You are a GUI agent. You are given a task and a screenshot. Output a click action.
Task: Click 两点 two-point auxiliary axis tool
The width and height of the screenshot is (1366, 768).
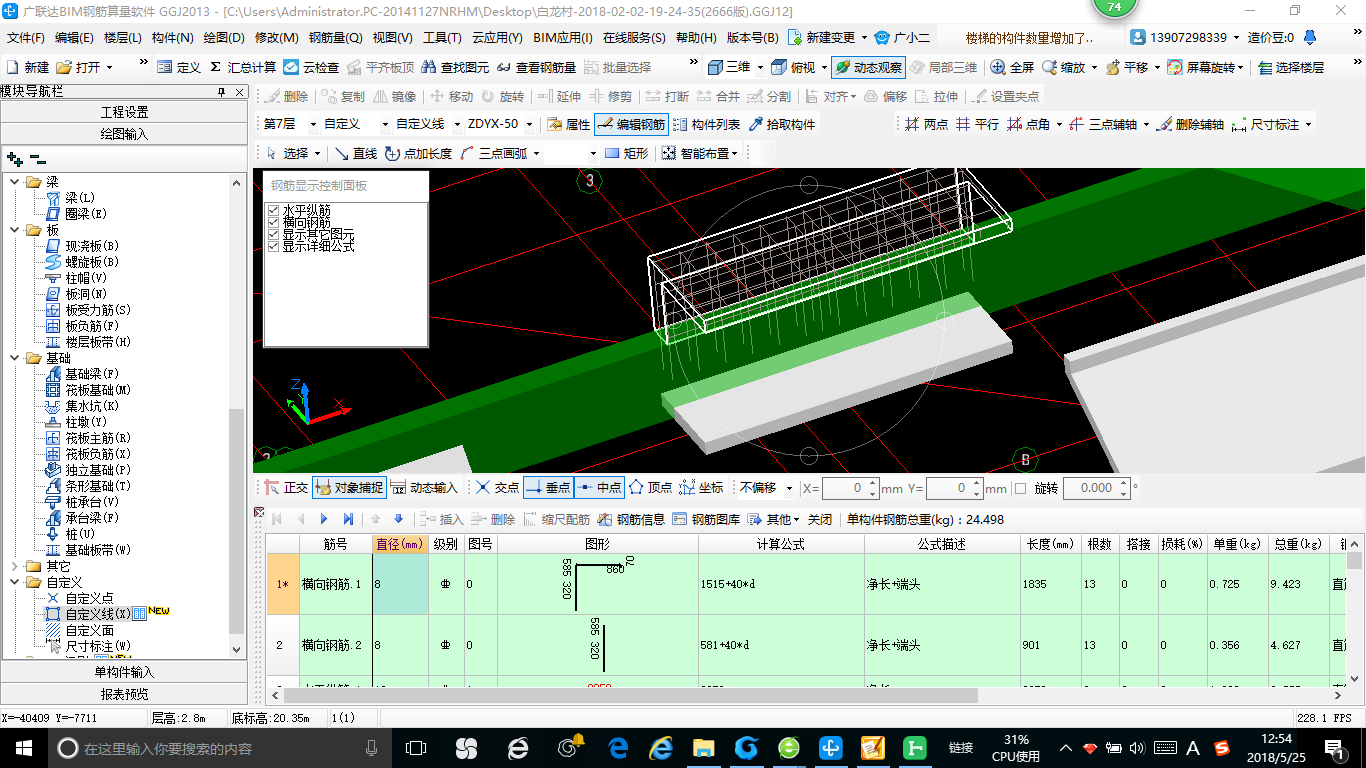click(x=926, y=125)
